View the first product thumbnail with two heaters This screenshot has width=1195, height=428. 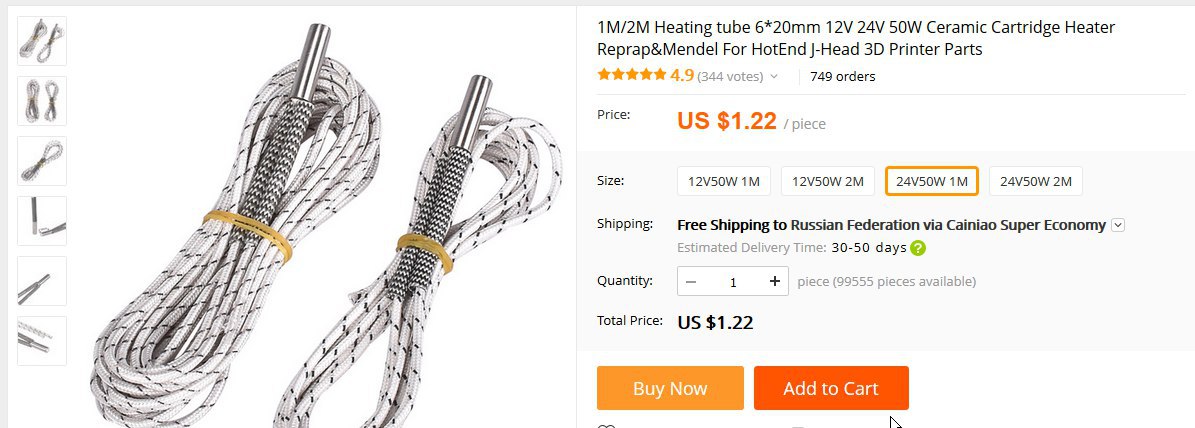[x=42, y=41]
